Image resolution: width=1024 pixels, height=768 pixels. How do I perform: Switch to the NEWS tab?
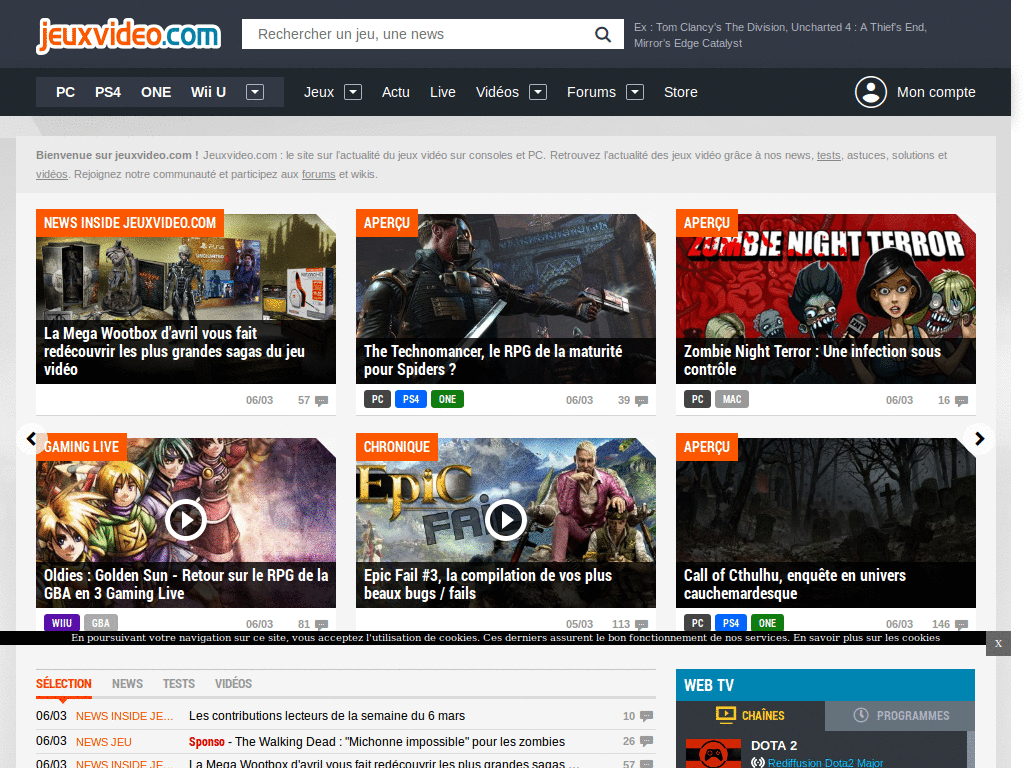[127, 684]
